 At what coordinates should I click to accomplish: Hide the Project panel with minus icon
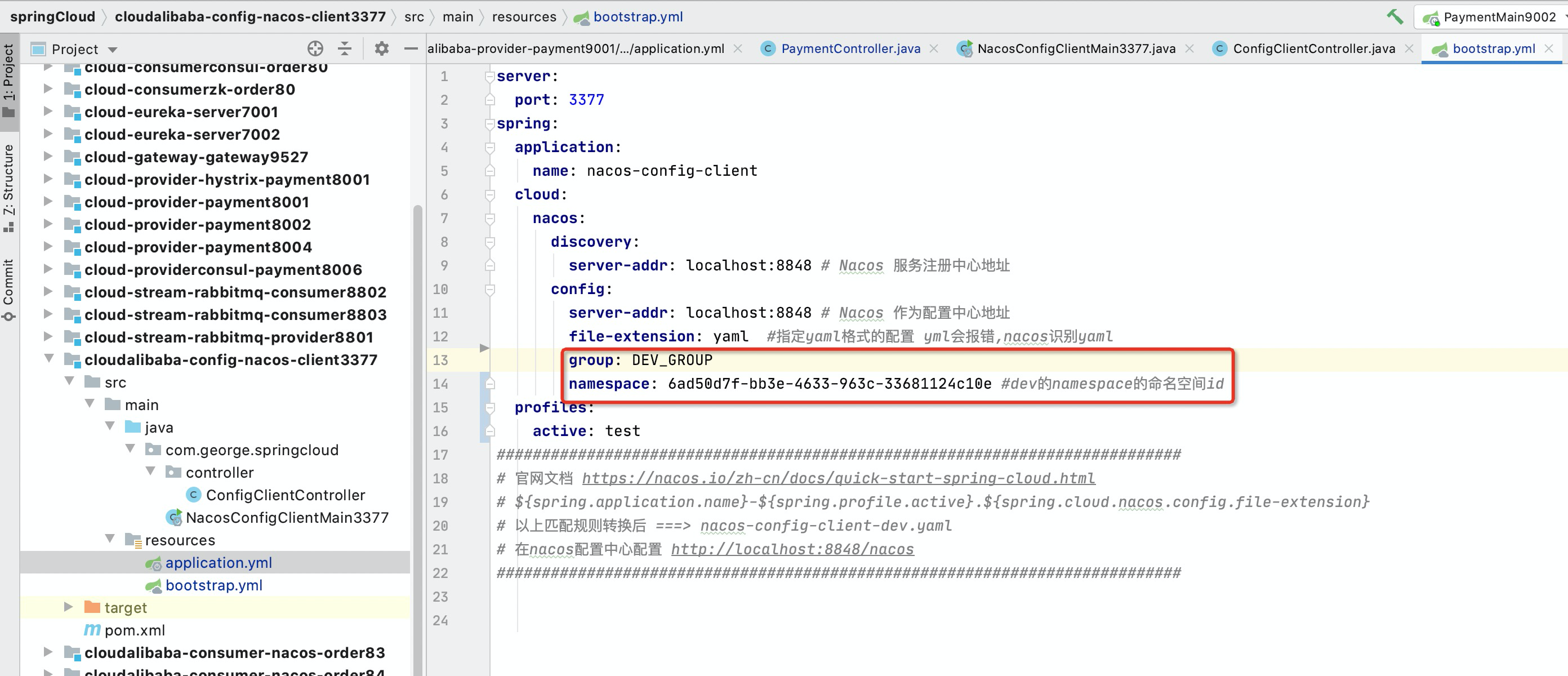[x=411, y=48]
